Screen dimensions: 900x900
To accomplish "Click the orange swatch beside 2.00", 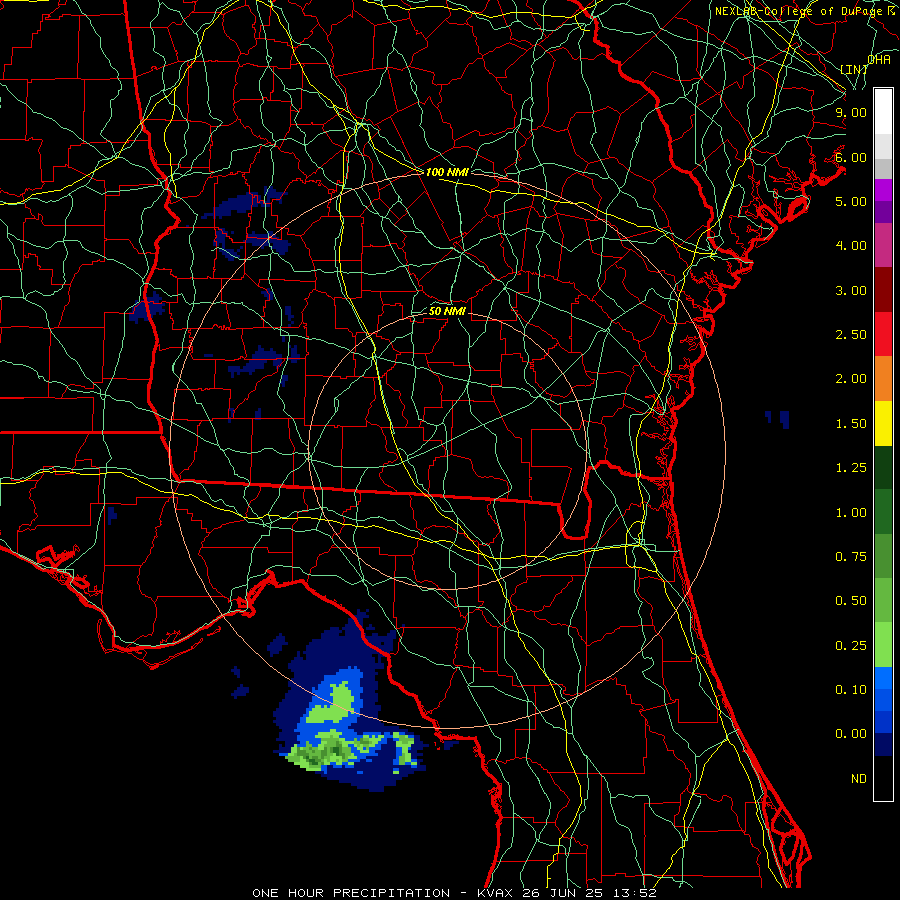I will (x=883, y=378).
